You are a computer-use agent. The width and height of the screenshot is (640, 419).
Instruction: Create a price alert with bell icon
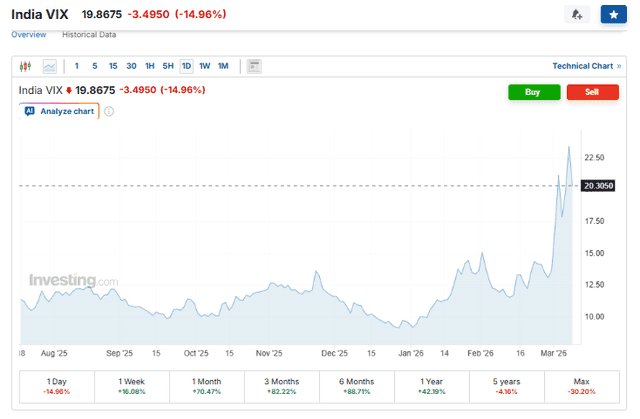[x=577, y=15]
